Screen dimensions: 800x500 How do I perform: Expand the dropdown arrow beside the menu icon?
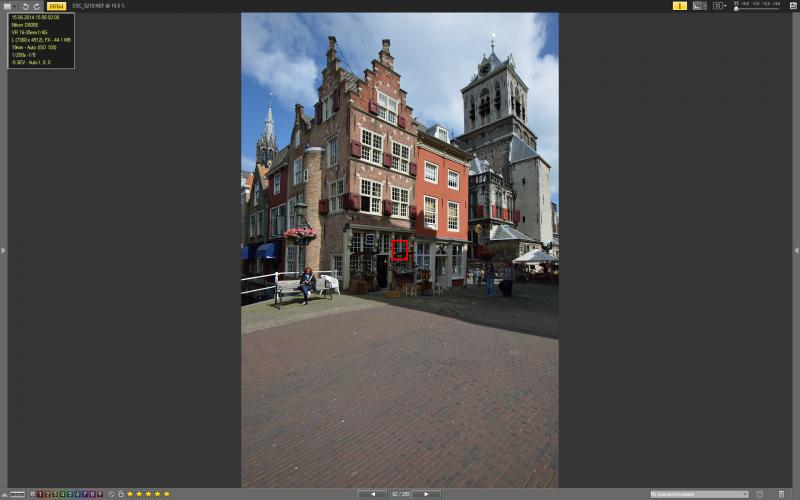pos(14,7)
